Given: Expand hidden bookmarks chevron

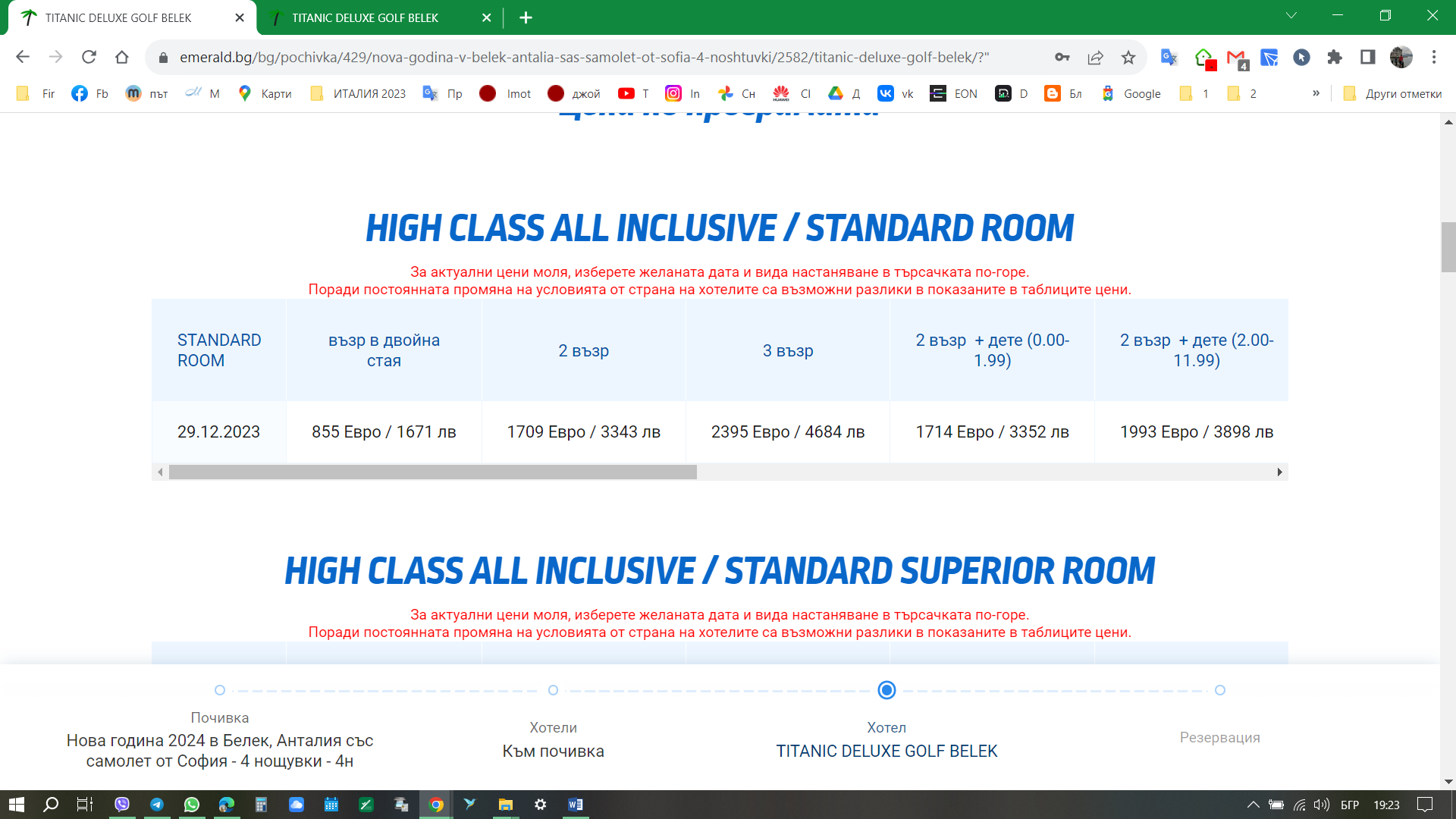Looking at the screenshot, I should (1316, 93).
